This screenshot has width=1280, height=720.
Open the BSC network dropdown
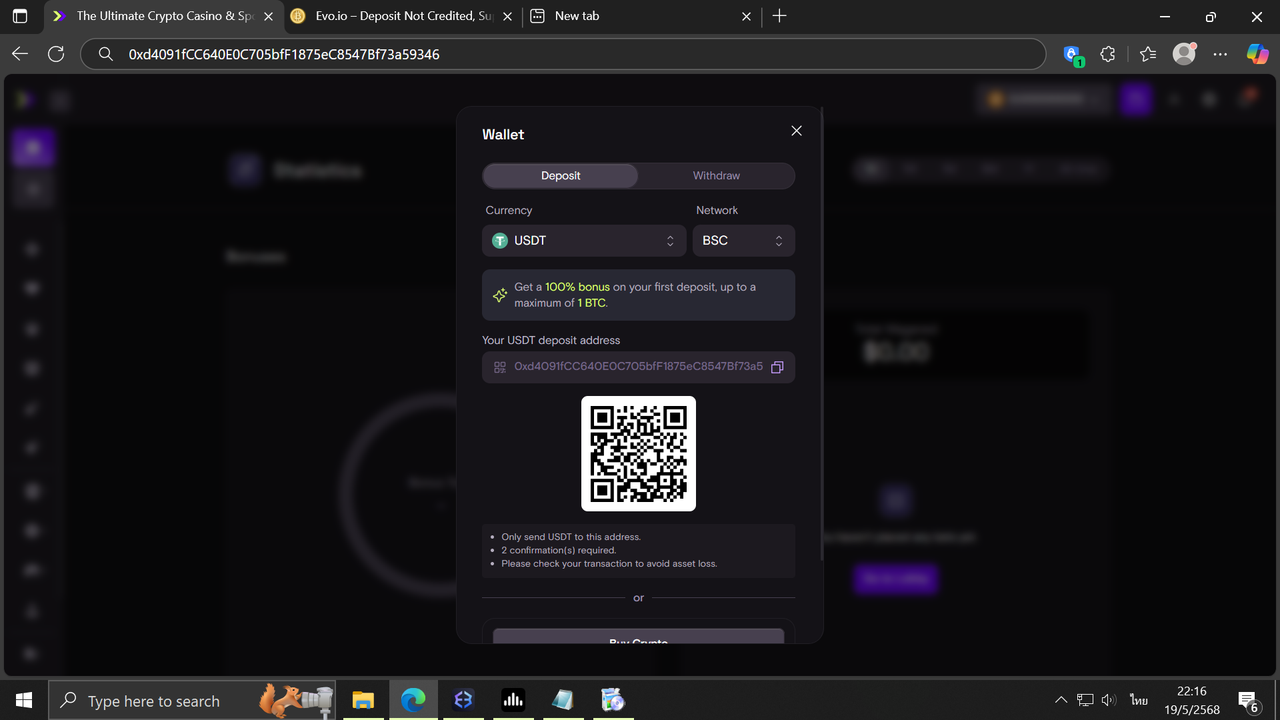pos(743,241)
